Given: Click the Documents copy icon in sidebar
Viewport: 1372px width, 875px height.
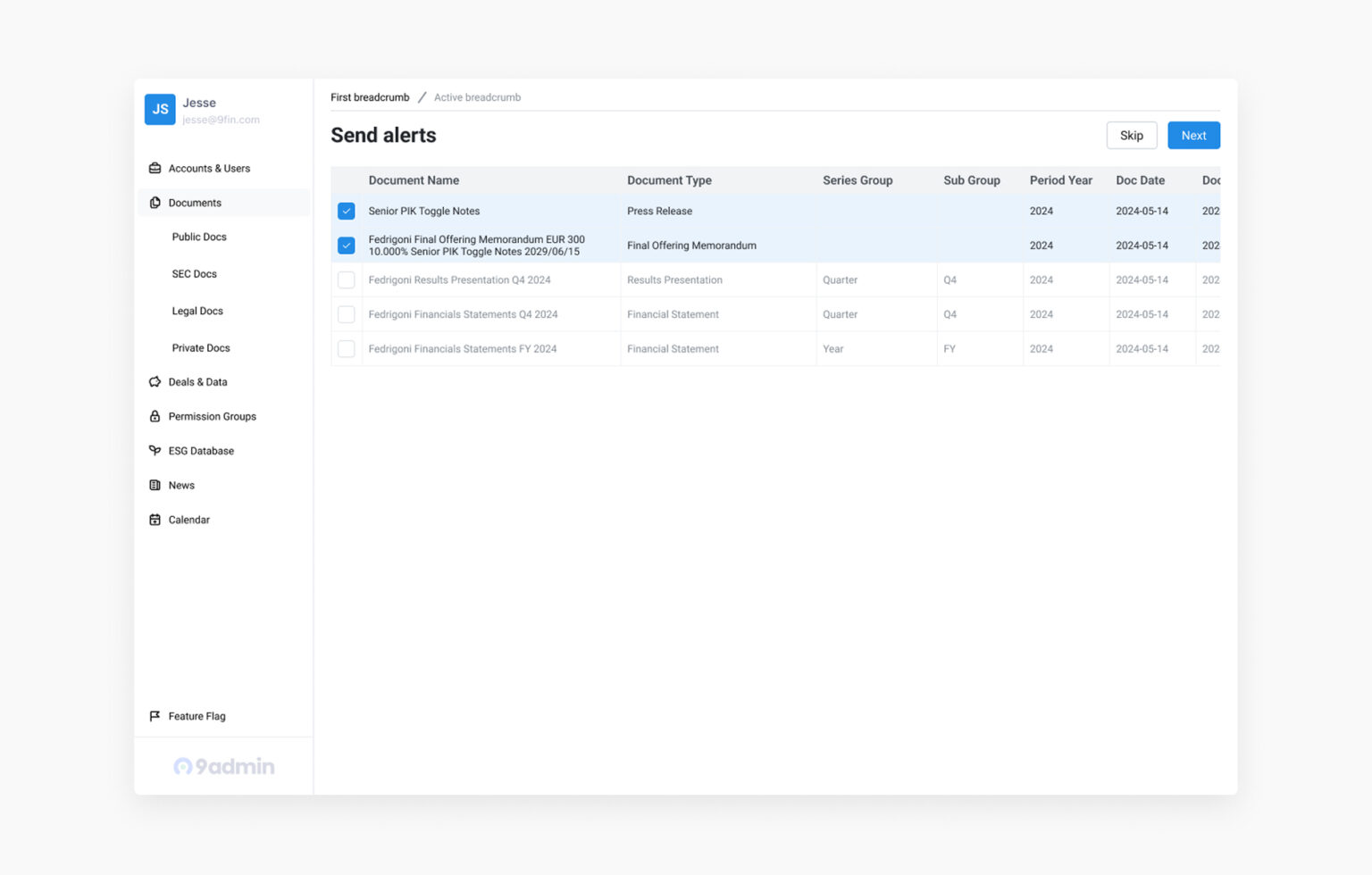Looking at the screenshot, I should pyautogui.click(x=155, y=203).
